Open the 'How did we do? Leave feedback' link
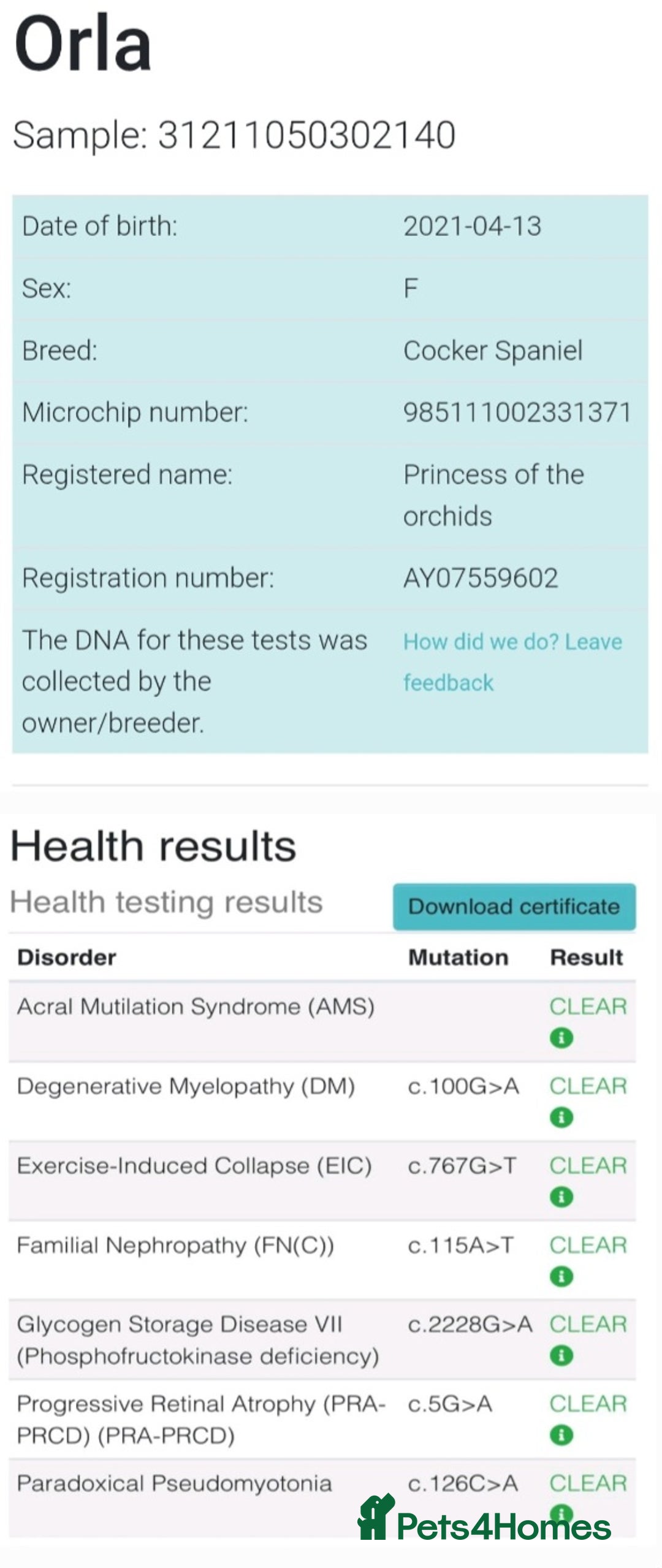Viewport: 662px width, 1568px height. (x=512, y=662)
